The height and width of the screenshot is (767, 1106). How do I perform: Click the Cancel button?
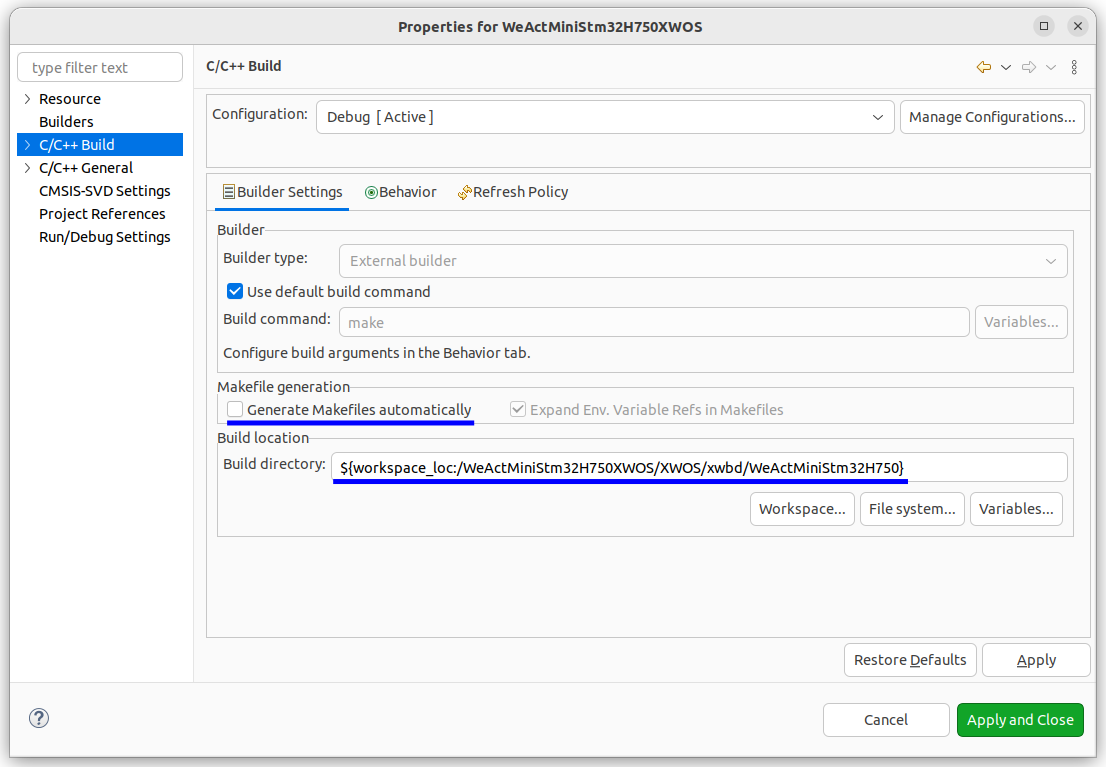coord(886,720)
